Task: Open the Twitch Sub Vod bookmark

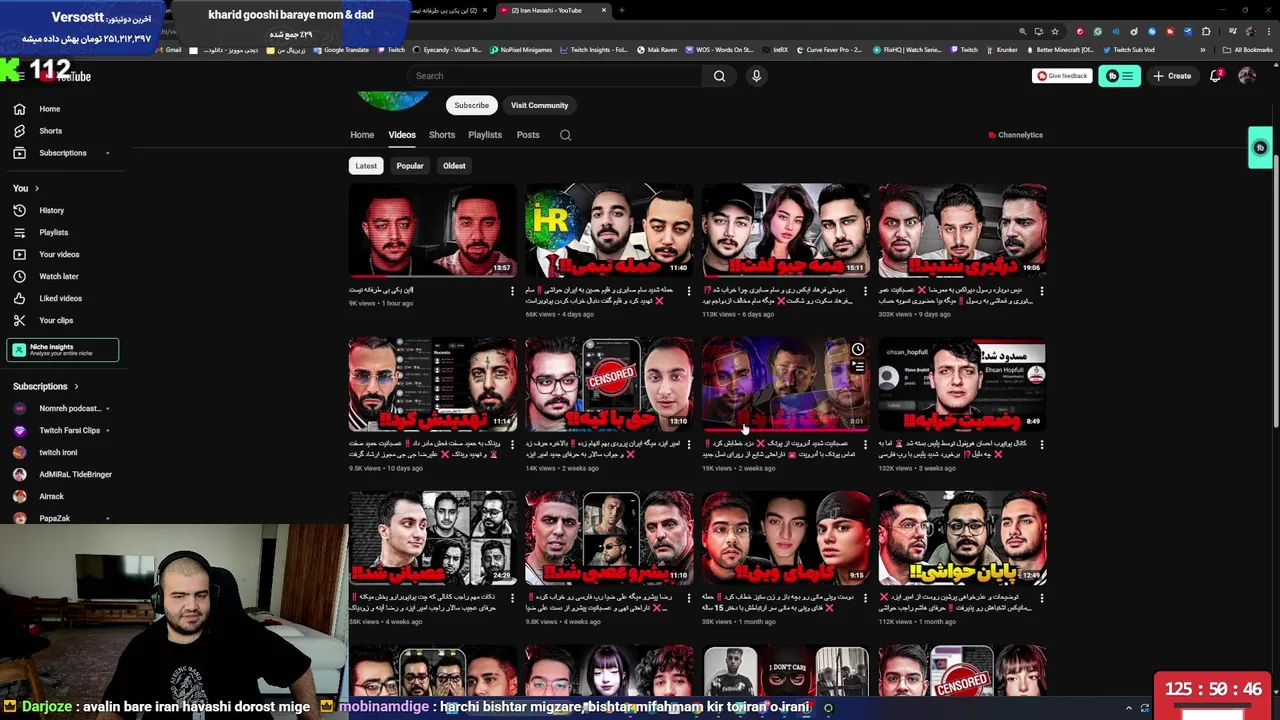Action: pyautogui.click(x=1130, y=50)
